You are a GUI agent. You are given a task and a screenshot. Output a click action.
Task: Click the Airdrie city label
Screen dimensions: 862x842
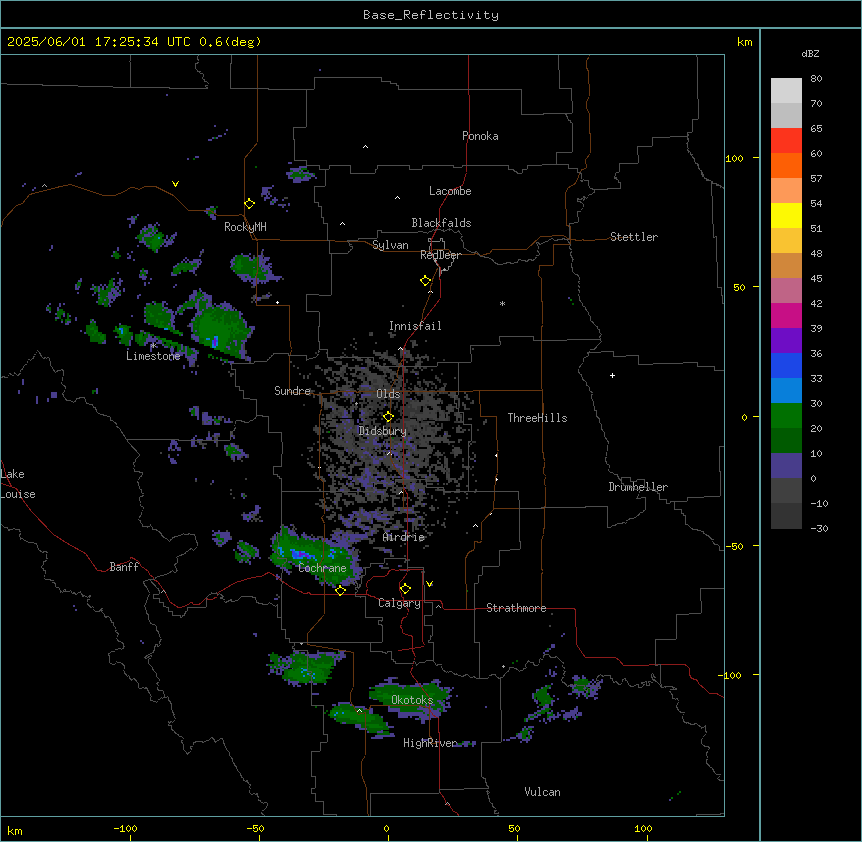(x=404, y=537)
